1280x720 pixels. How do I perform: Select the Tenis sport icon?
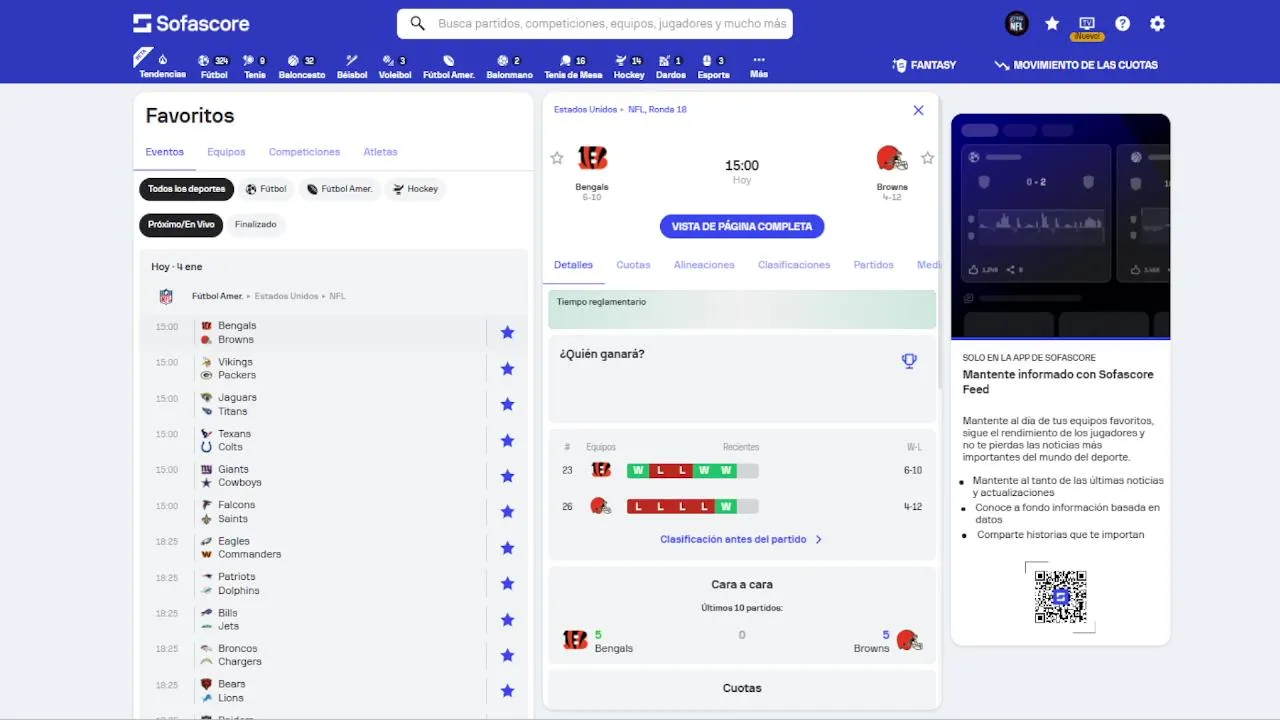(255, 66)
